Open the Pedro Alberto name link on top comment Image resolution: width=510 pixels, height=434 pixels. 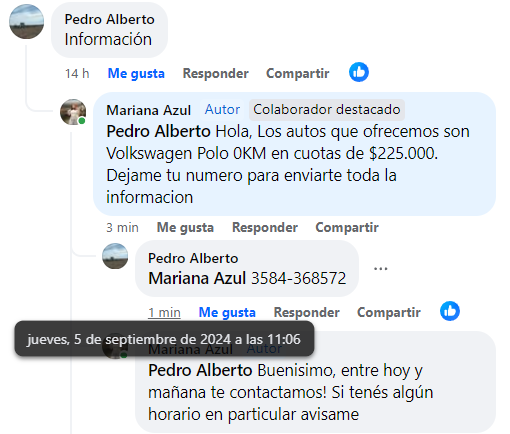pos(109,19)
